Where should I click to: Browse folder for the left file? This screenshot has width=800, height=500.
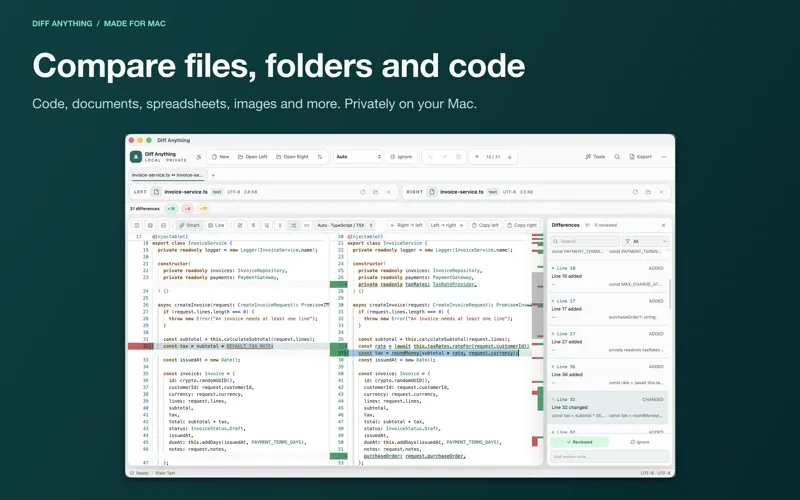(376, 192)
